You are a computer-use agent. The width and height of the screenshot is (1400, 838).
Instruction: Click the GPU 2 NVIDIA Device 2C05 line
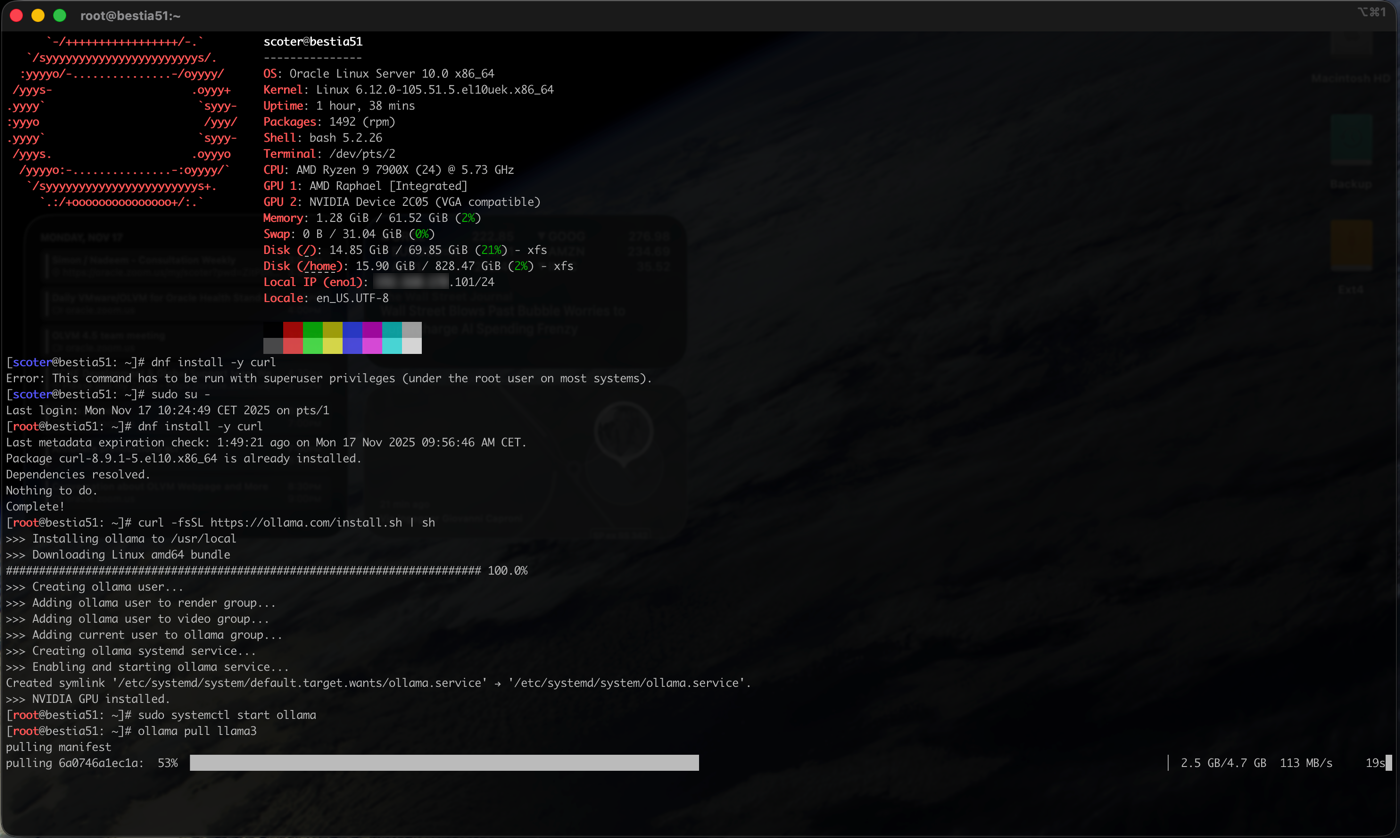(402, 202)
